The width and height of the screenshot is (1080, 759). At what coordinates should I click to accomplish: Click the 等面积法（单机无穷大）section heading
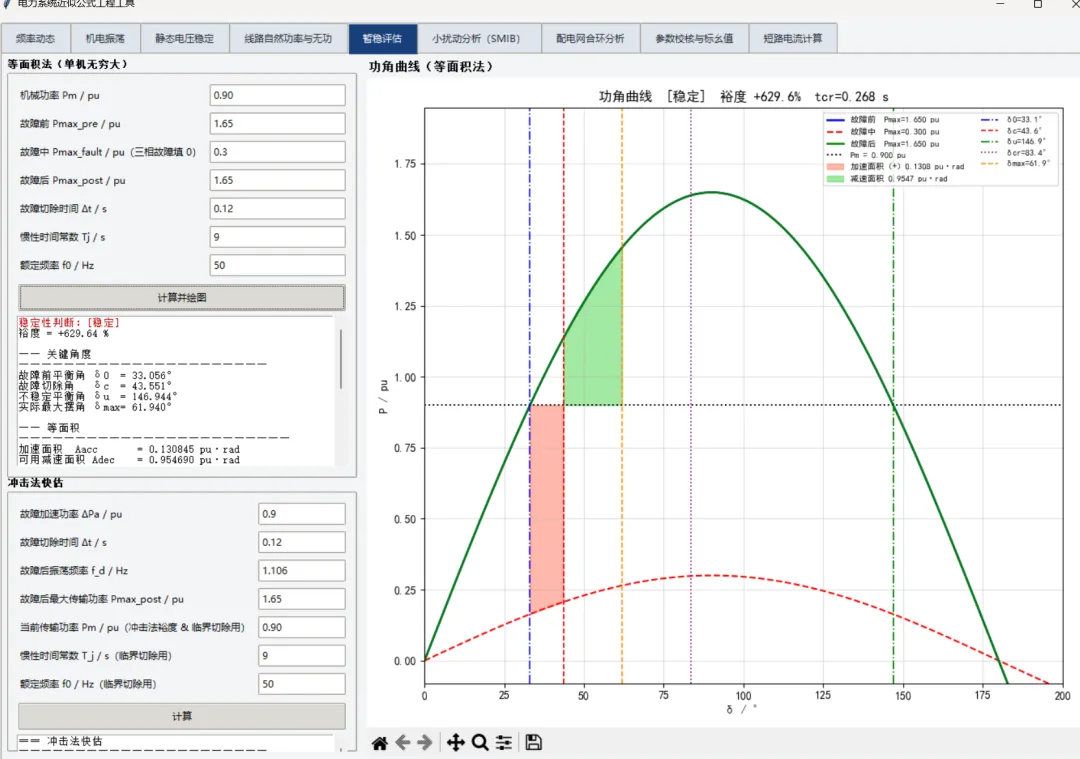pos(68,64)
